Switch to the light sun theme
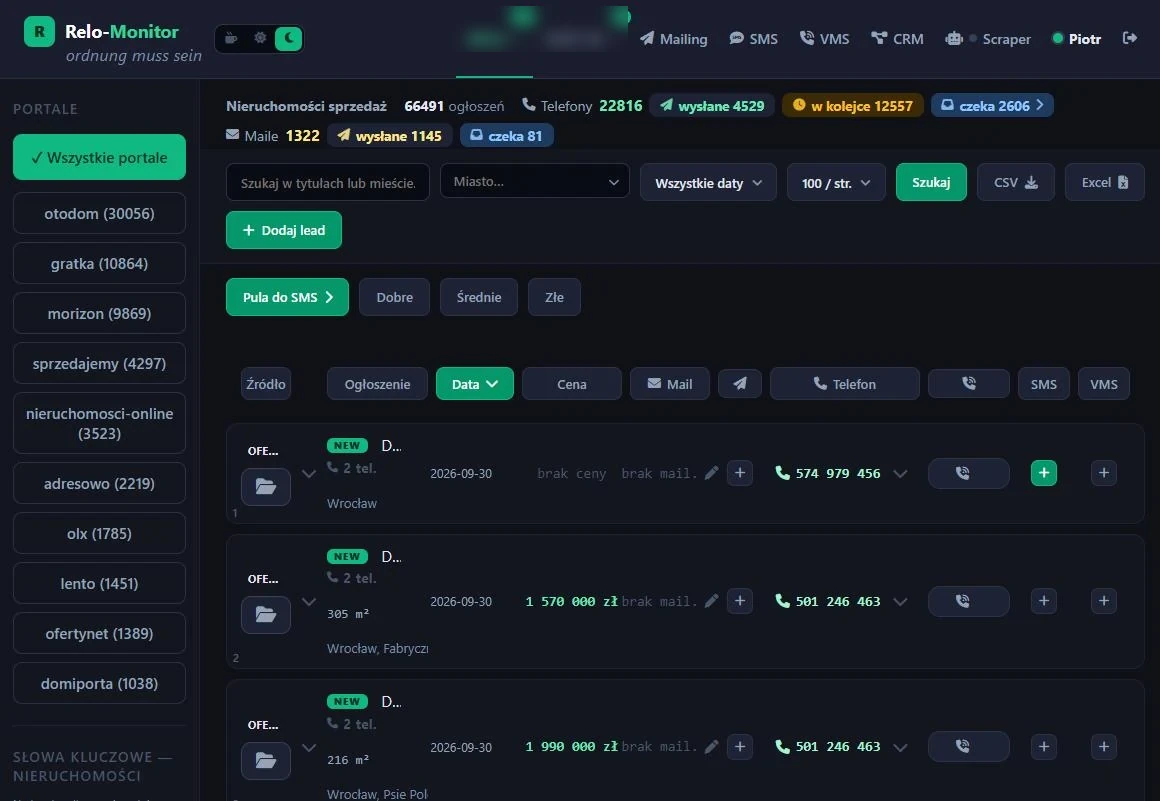The height and width of the screenshot is (801, 1160). pyautogui.click(x=260, y=38)
